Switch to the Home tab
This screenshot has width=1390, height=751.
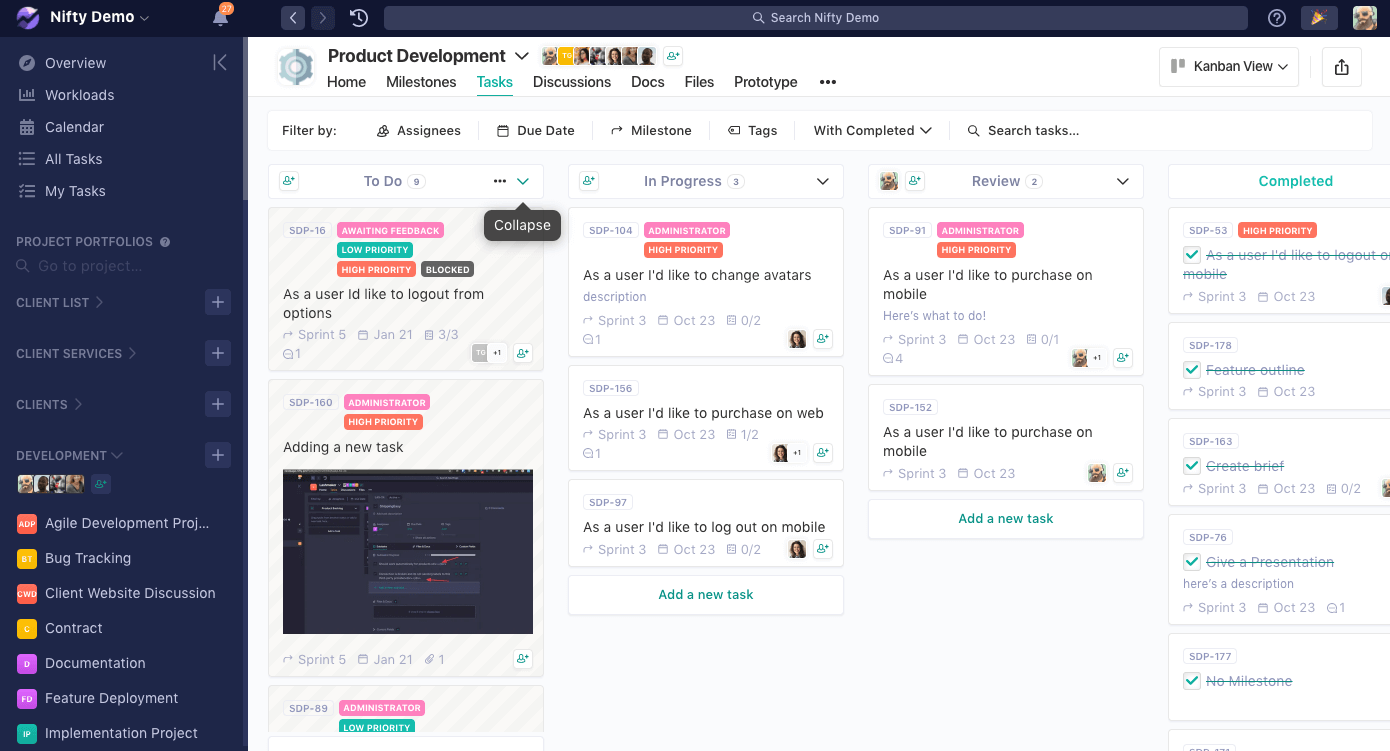[346, 82]
